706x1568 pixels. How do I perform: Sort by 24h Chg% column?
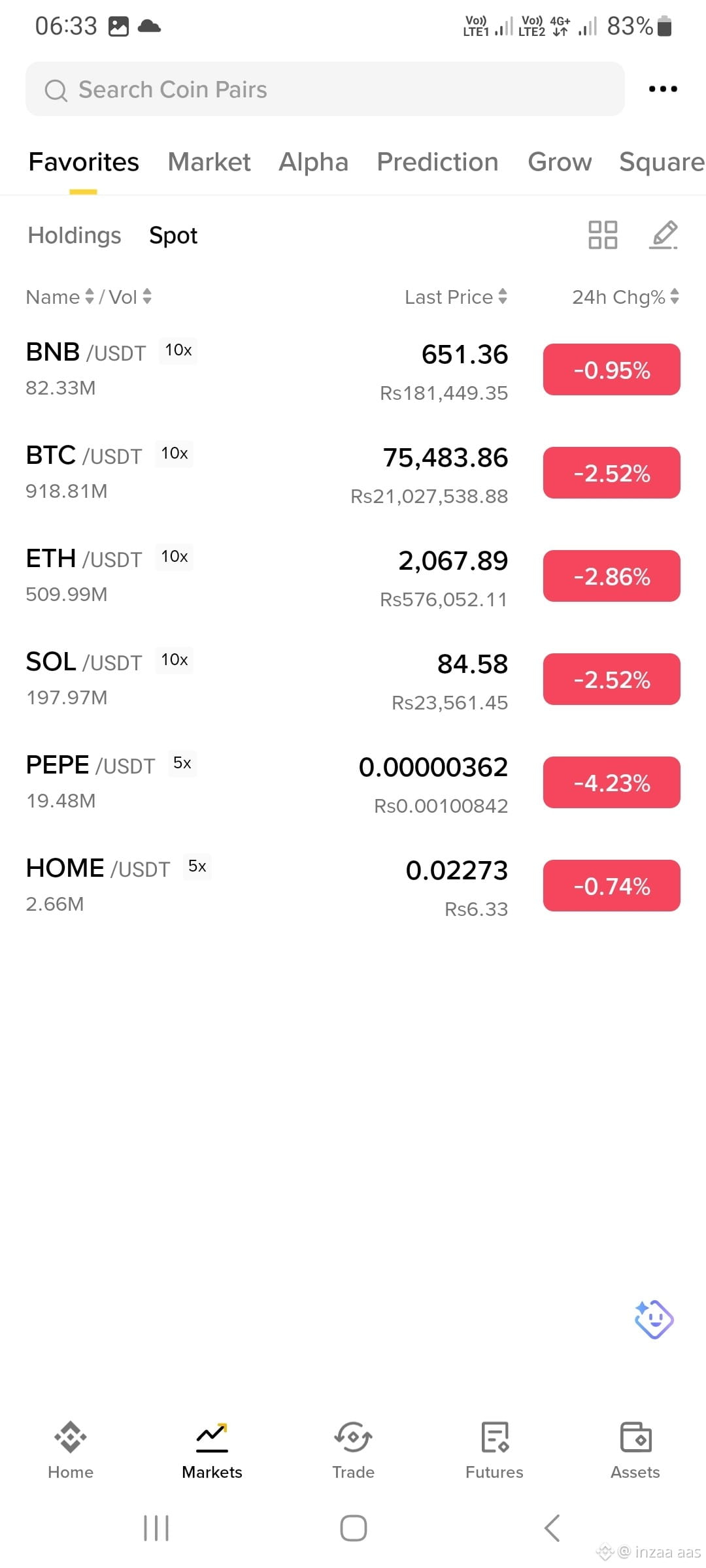pos(626,297)
